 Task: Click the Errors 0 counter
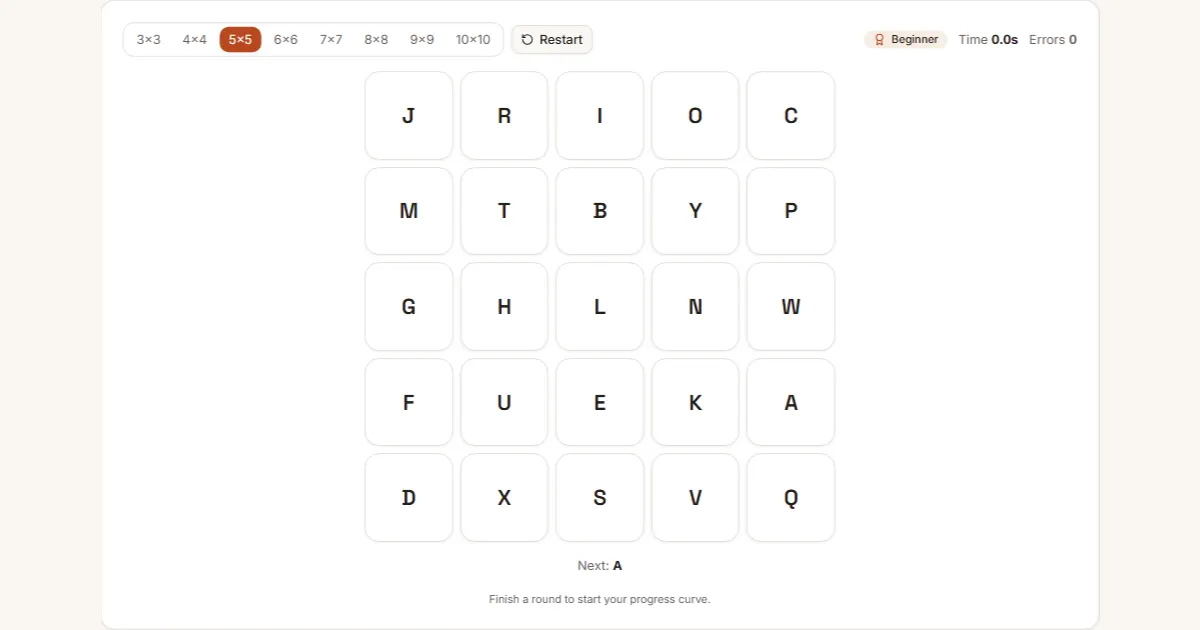click(x=1053, y=40)
